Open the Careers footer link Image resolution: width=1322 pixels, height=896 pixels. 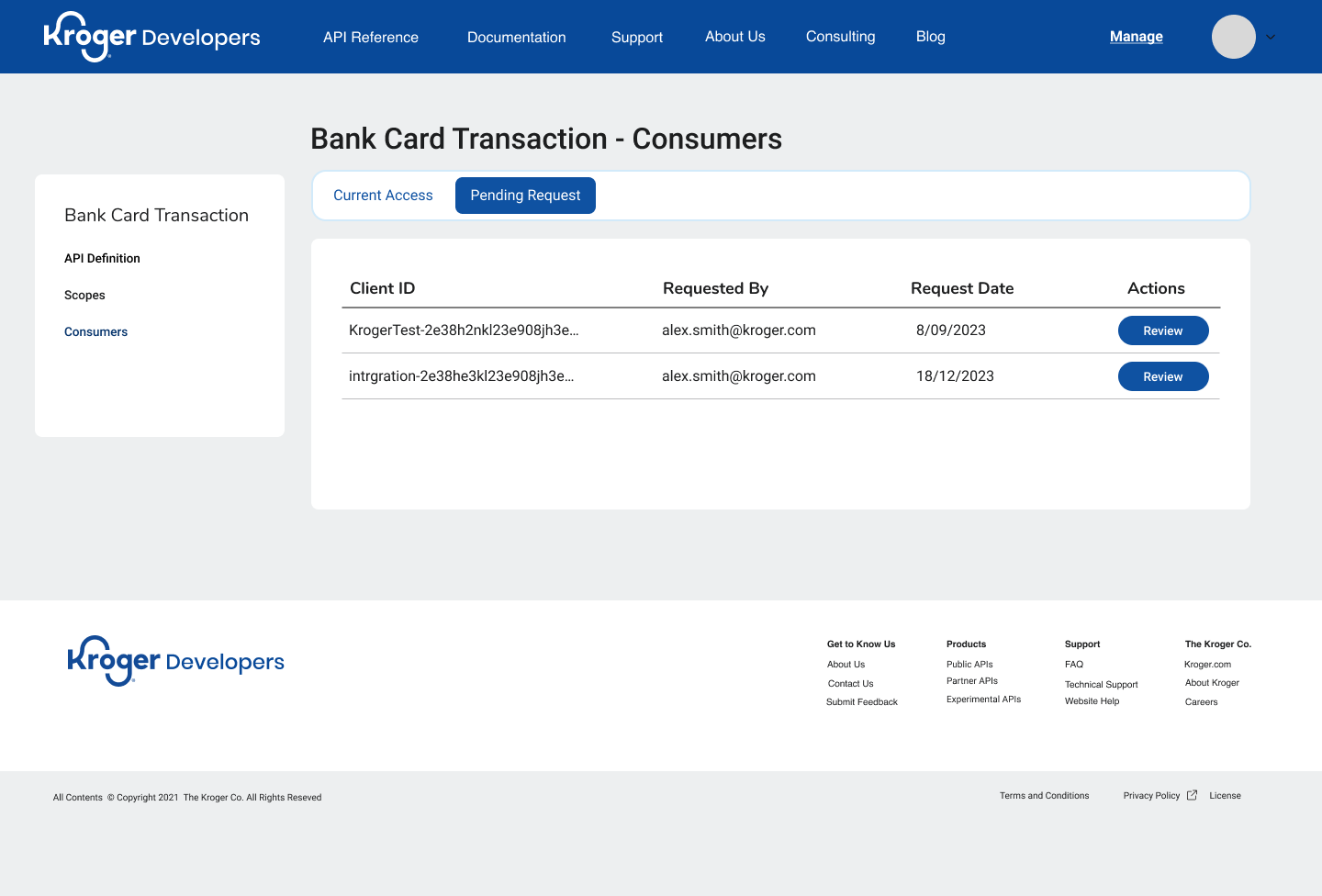[x=1201, y=702]
